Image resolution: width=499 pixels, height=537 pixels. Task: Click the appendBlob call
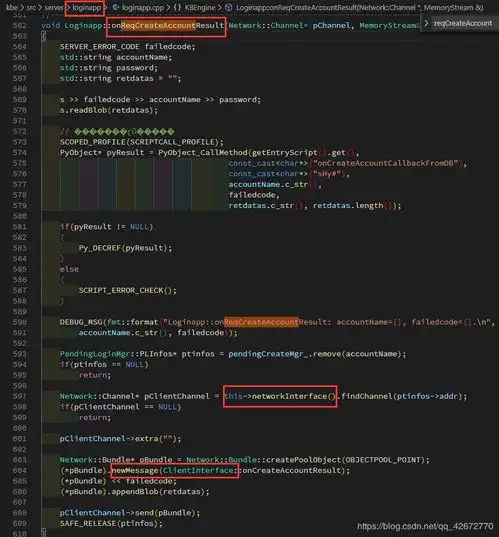(x=135, y=492)
